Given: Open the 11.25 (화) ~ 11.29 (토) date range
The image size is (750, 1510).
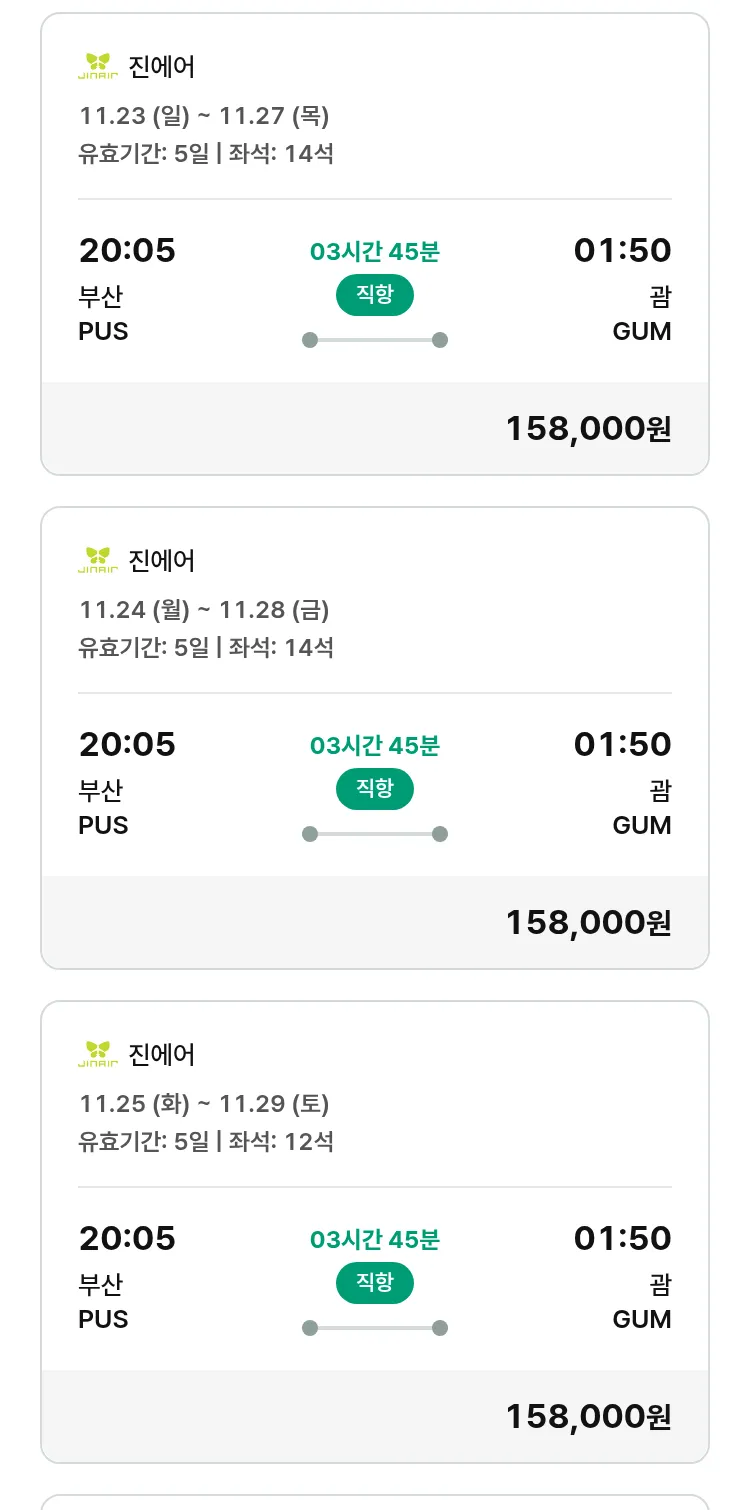Looking at the screenshot, I should (x=204, y=1104).
